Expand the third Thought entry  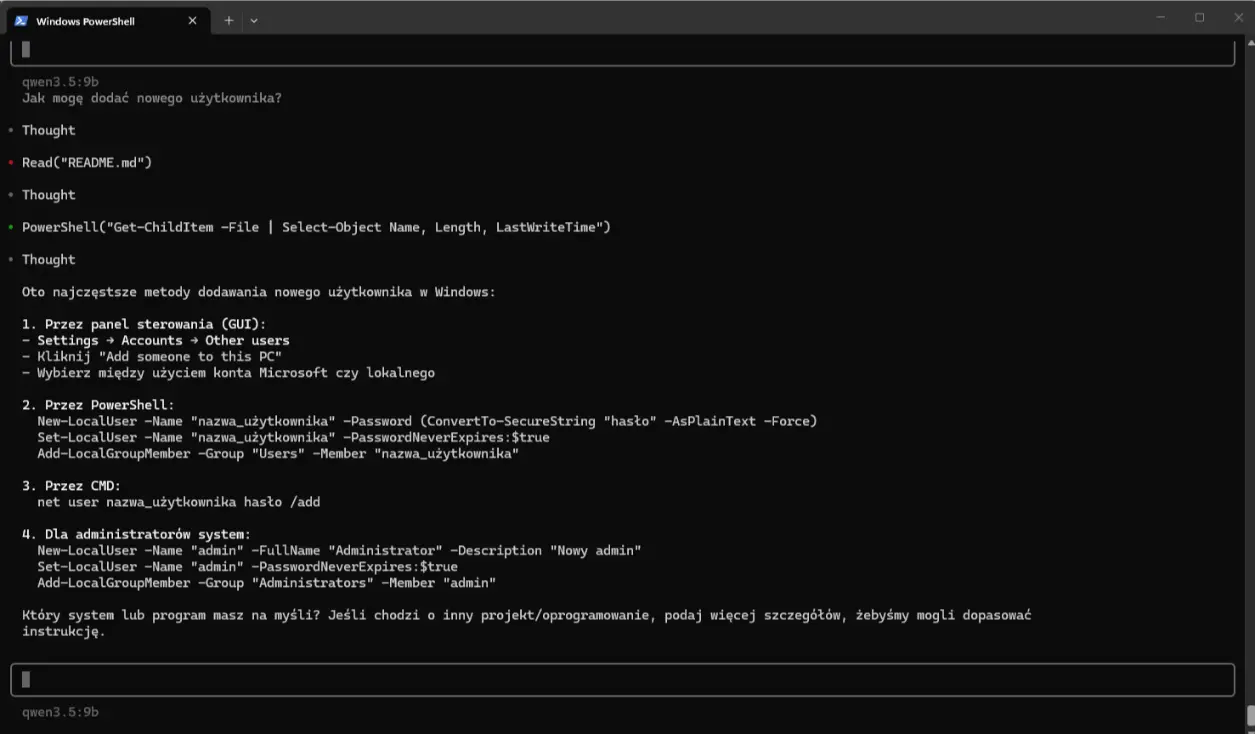48,260
